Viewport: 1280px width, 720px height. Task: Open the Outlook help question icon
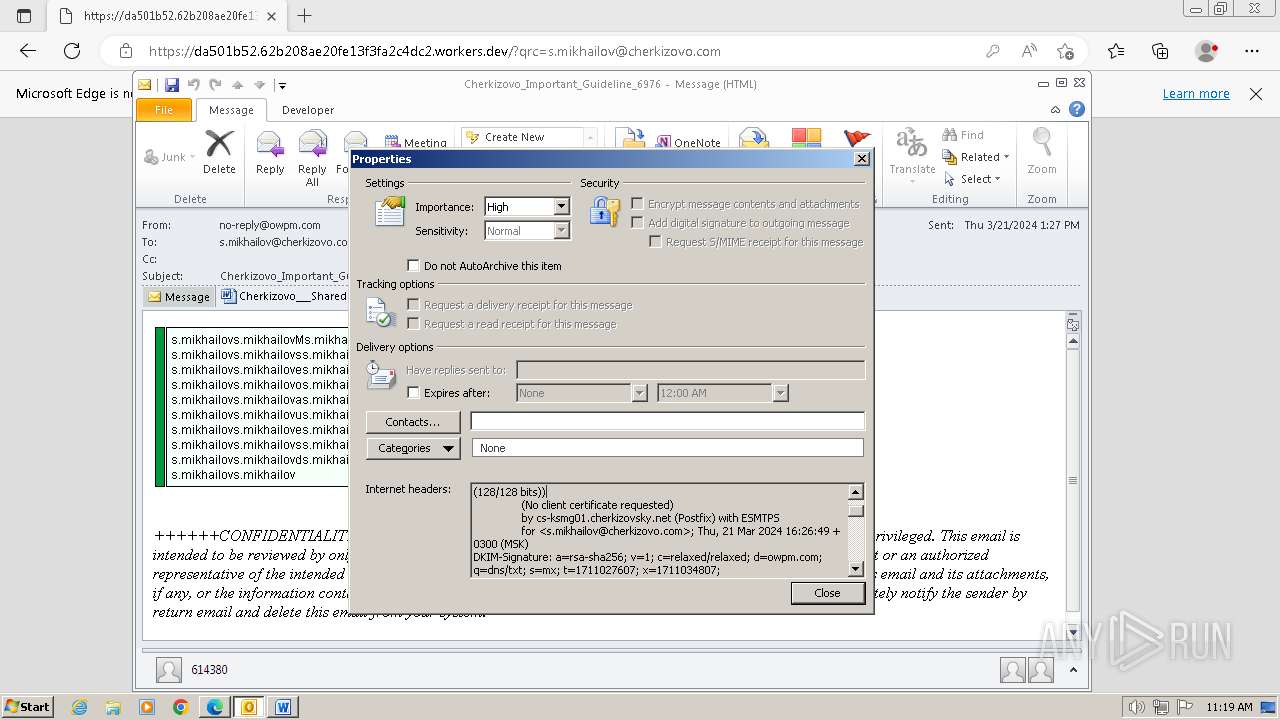click(1077, 110)
